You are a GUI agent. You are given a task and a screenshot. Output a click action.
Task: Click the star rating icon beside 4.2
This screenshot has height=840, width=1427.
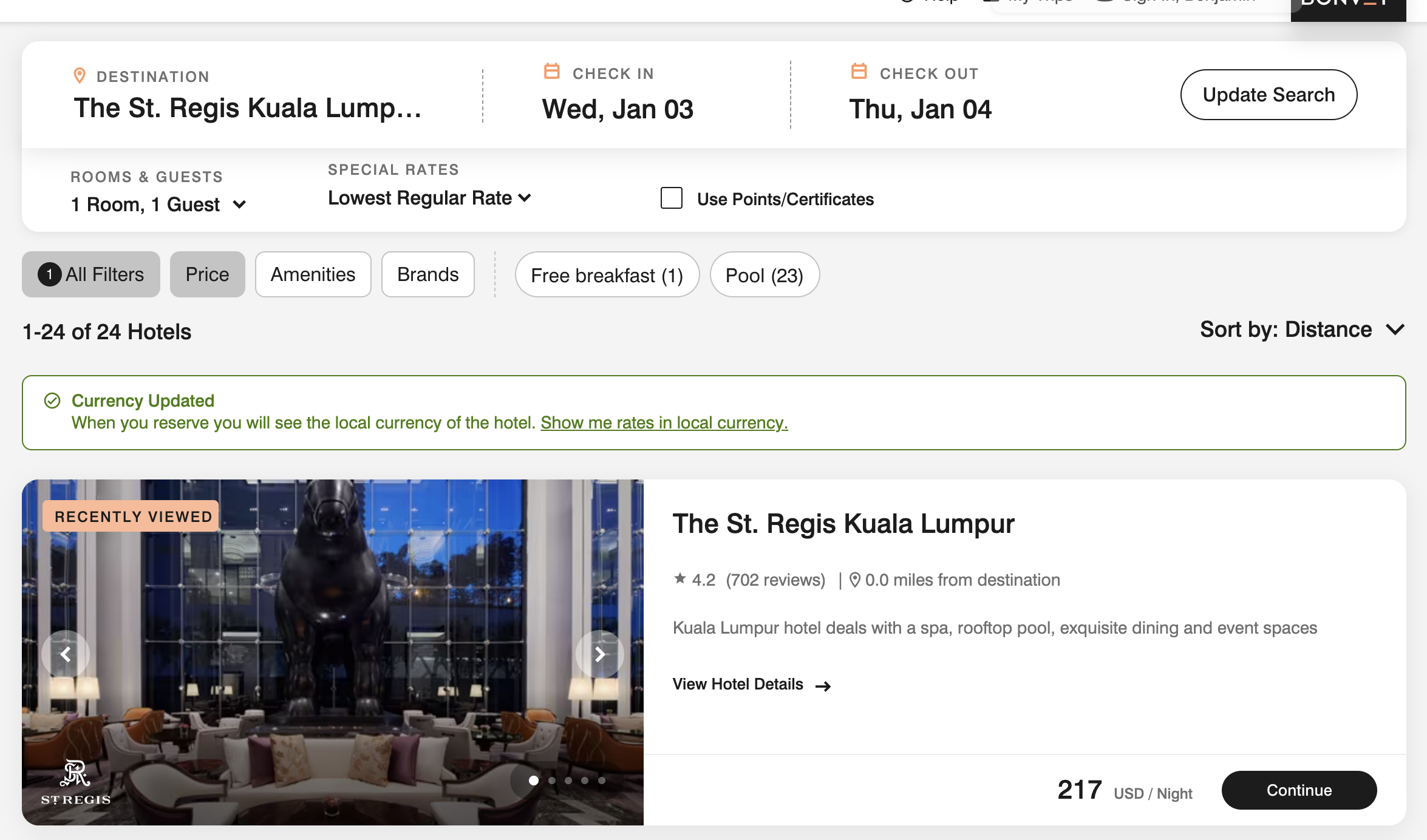(x=680, y=579)
